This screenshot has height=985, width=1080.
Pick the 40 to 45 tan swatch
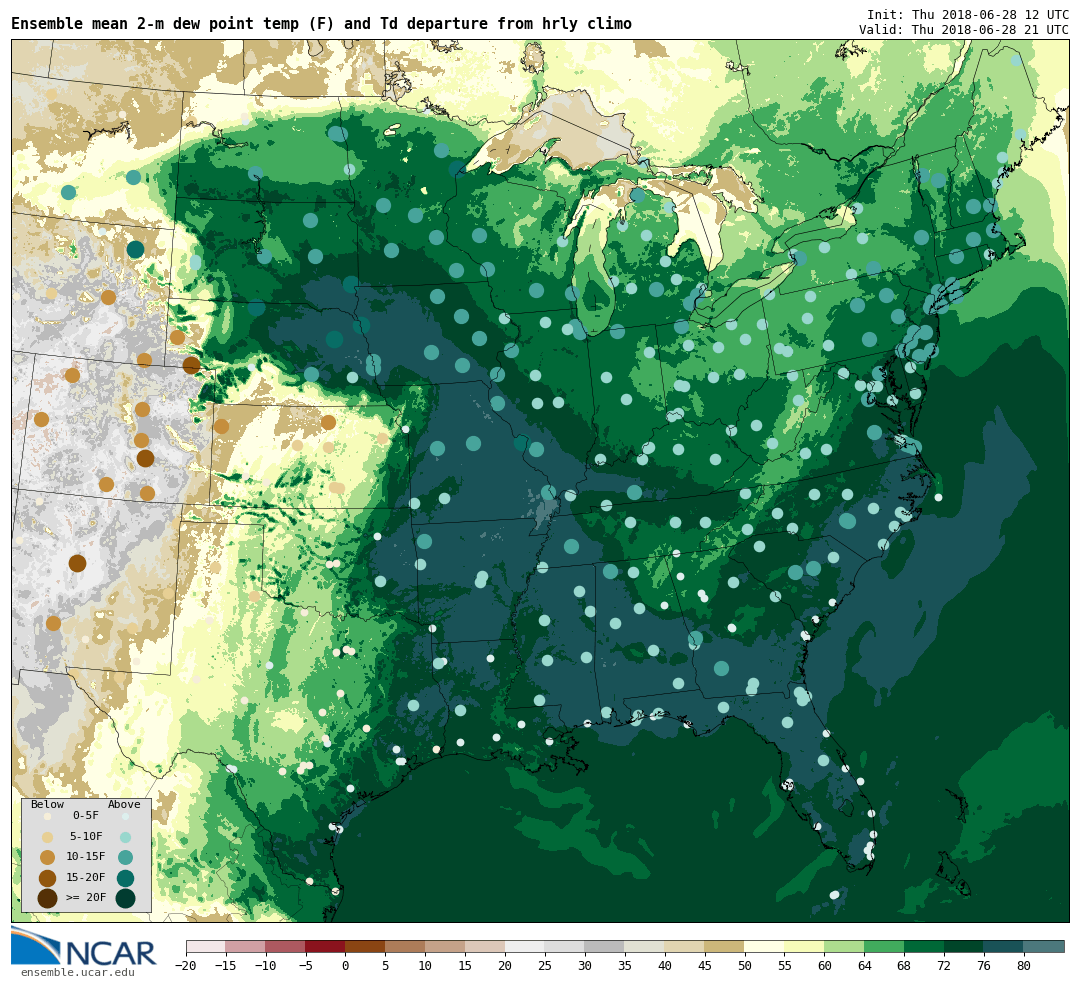point(685,946)
